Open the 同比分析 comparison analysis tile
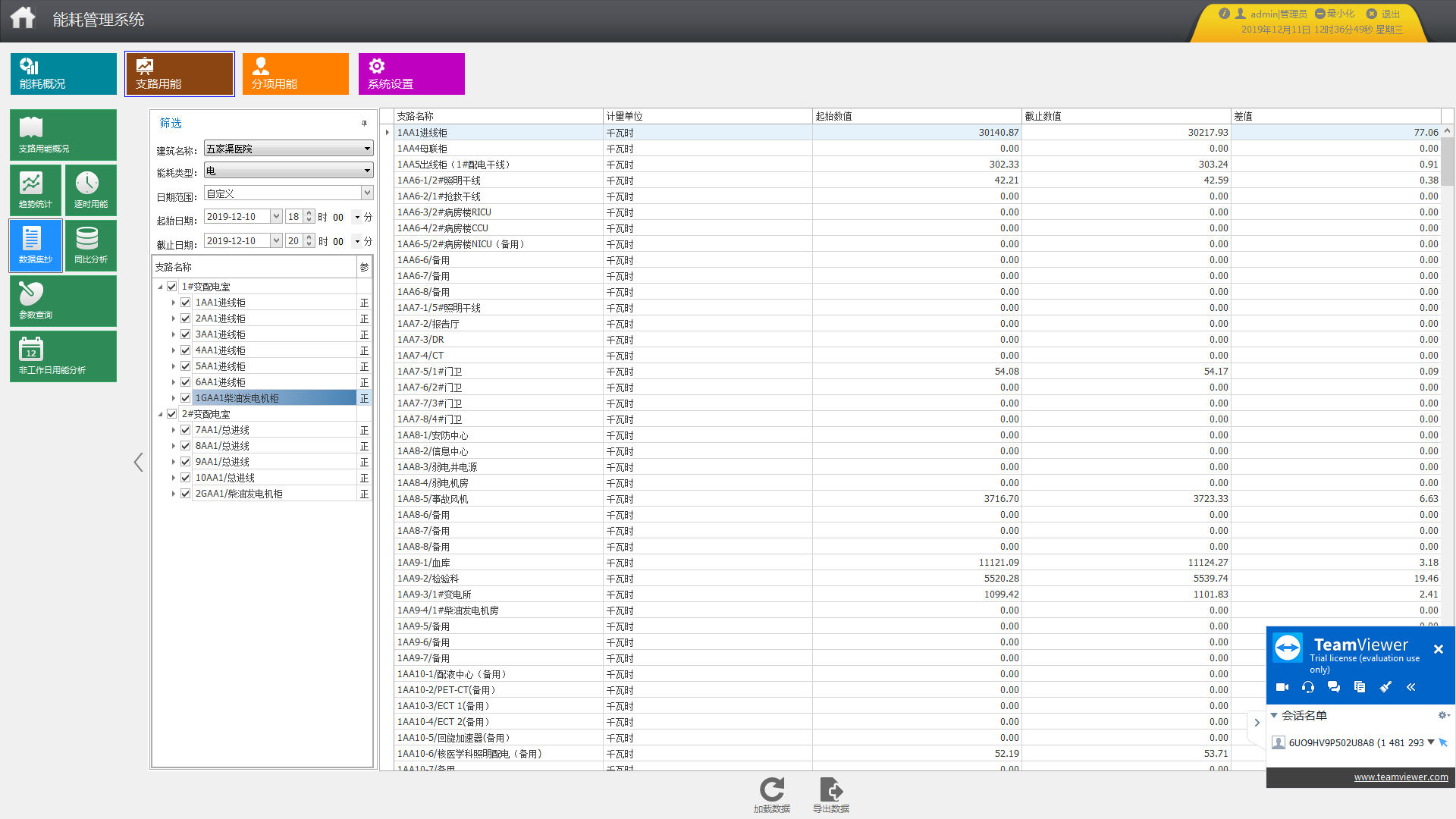Image resolution: width=1456 pixels, height=819 pixels. point(90,245)
